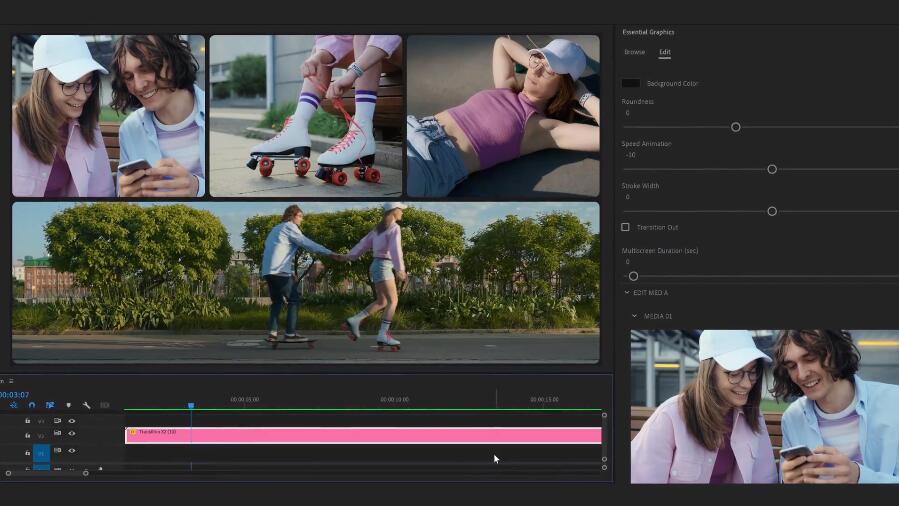Collapse the EDIT MEDIA section
This screenshot has height=506, width=899.
pyautogui.click(x=627, y=293)
